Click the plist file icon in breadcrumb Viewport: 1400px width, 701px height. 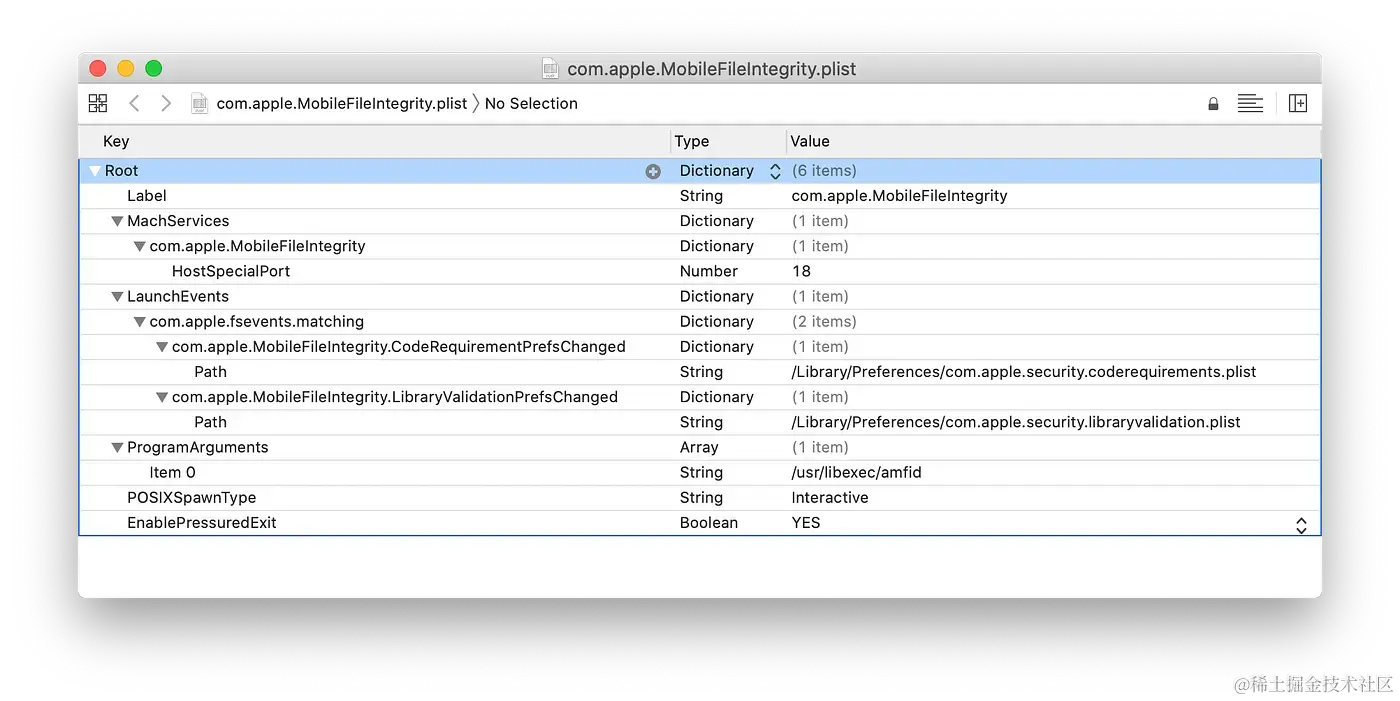(x=200, y=103)
